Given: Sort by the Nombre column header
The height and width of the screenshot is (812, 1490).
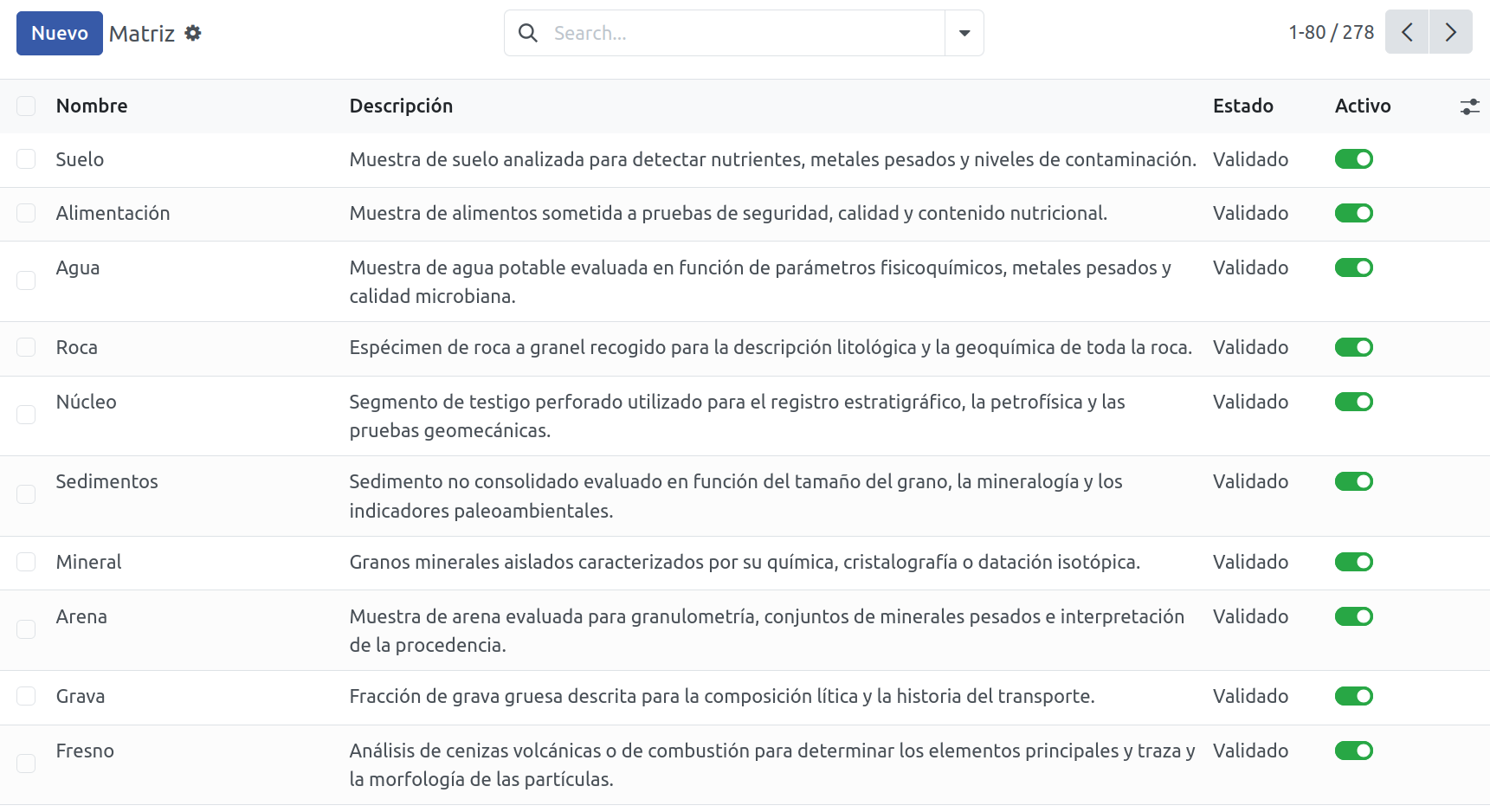Looking at the screenshot, I should (x=92, y=106).
